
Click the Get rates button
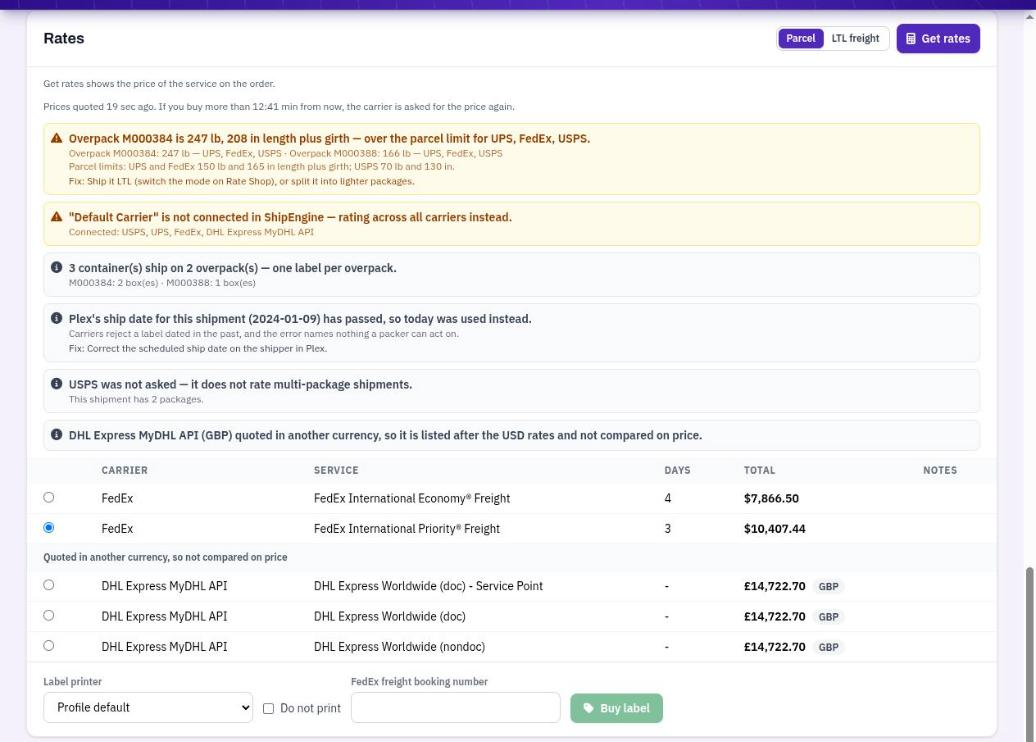pos(938,38)
